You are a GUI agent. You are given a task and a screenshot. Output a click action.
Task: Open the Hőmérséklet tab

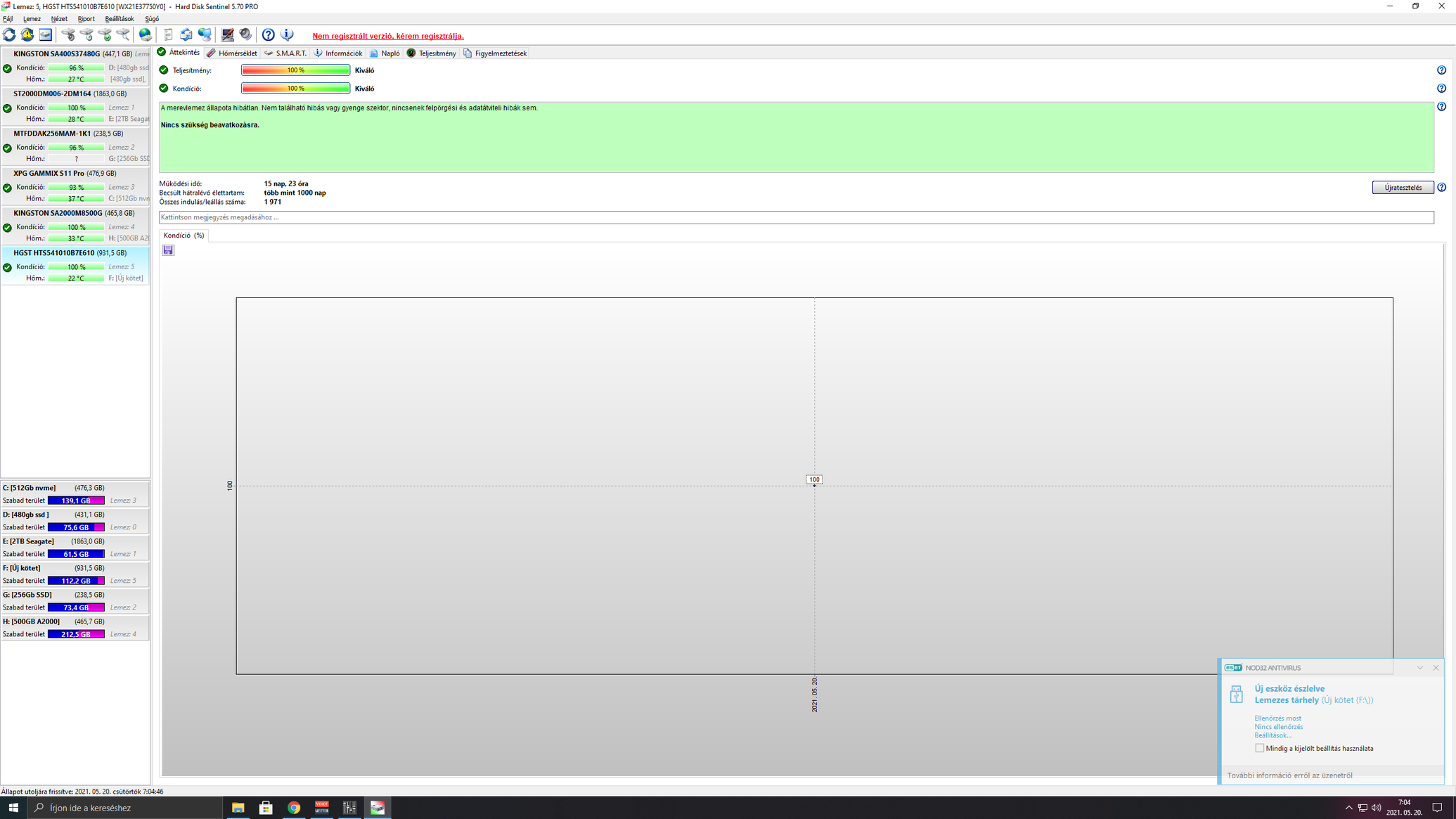[x=232, y=53]
